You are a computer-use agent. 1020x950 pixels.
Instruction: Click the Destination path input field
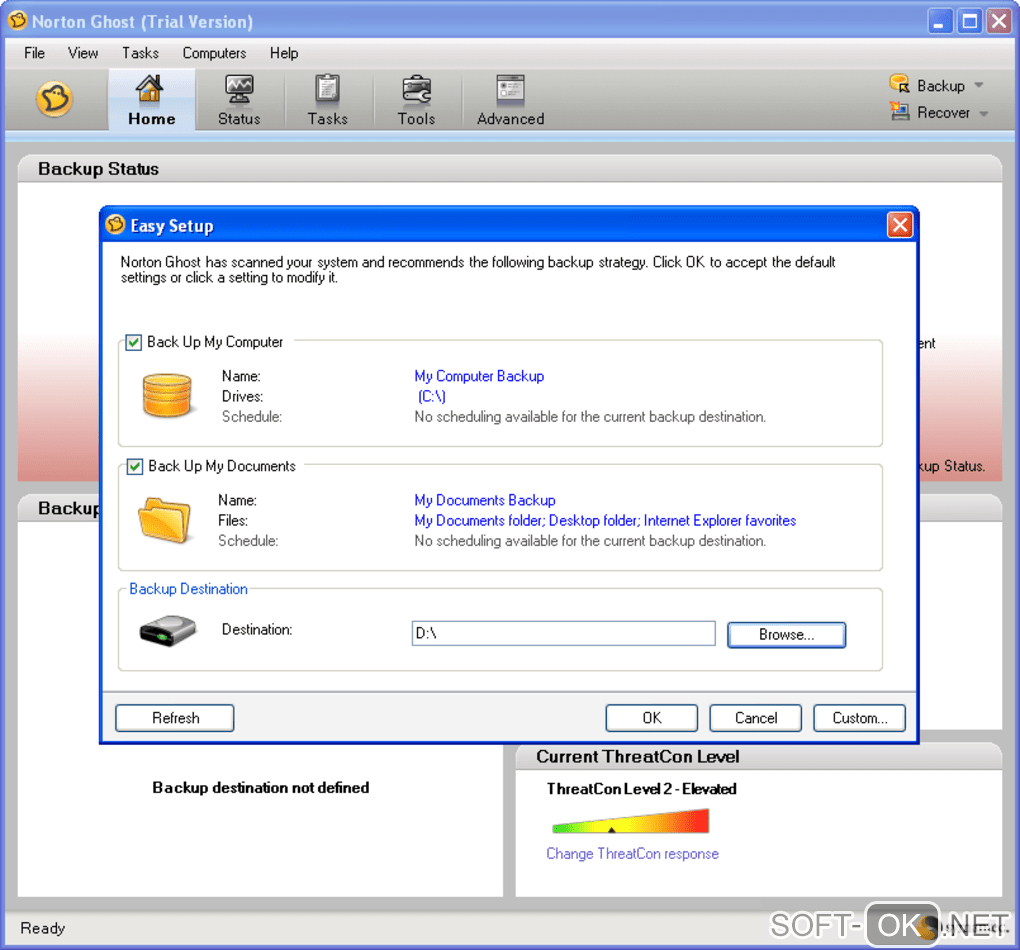[x=563, y=633]
